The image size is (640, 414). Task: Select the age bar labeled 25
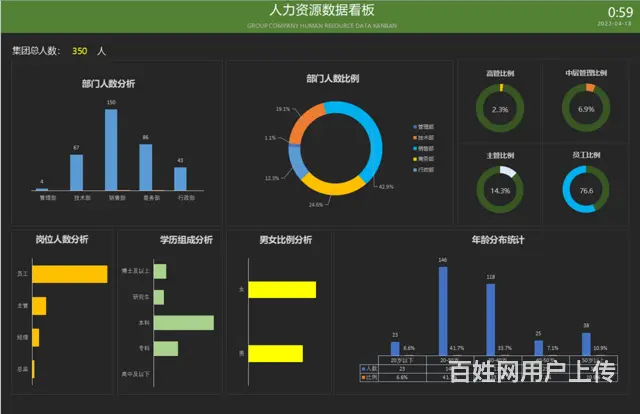pos(538,348)
